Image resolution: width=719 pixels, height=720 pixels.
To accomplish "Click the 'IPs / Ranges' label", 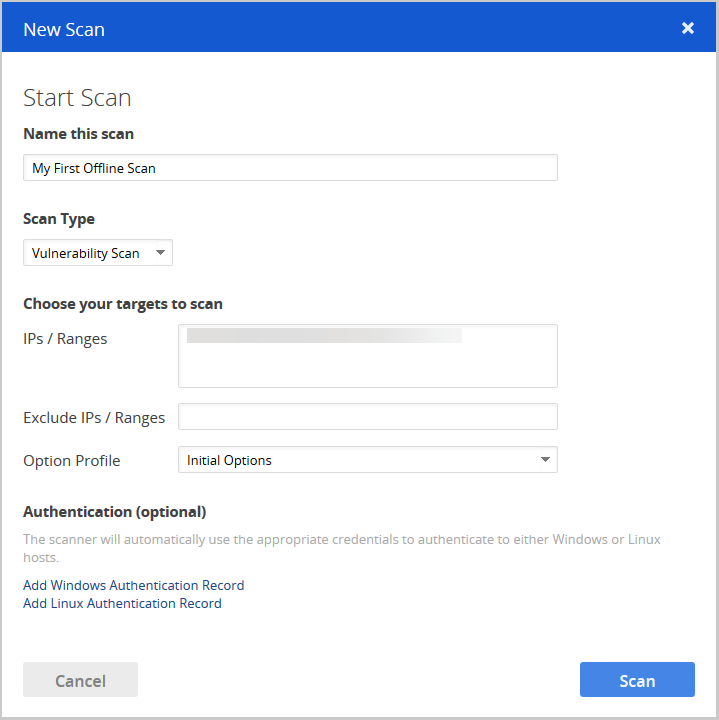I will [x=65, y=339].
